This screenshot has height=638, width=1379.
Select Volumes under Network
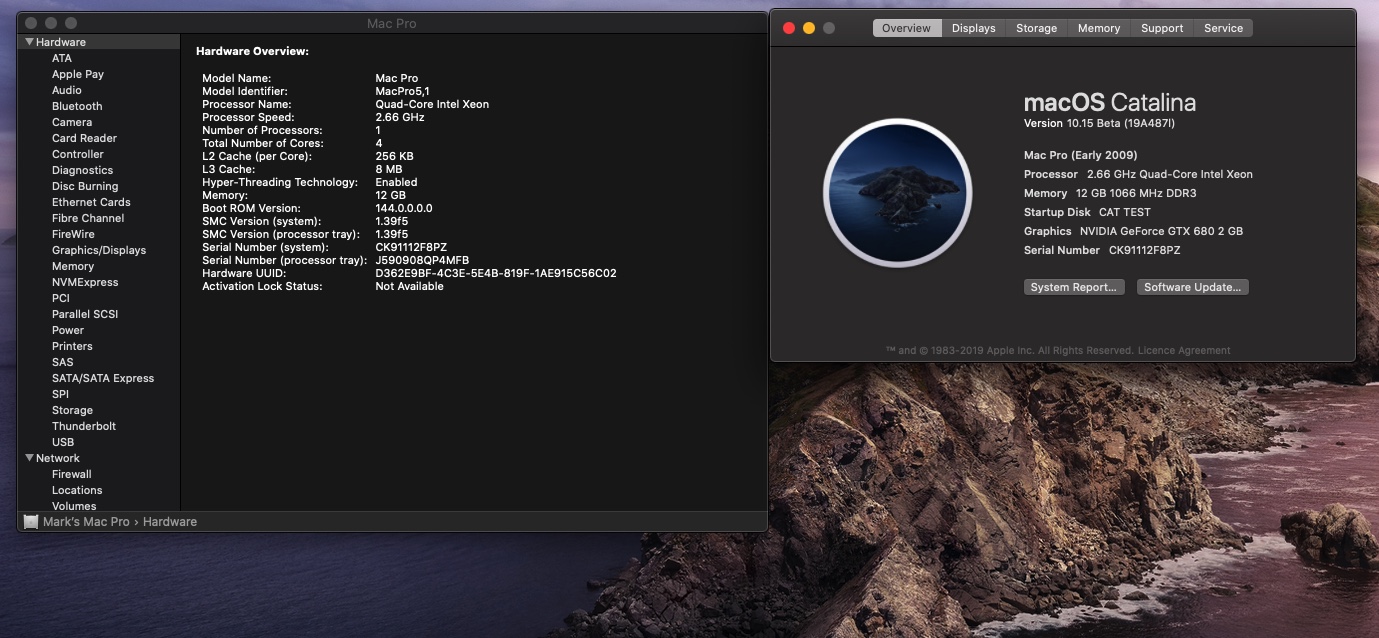(74, 506)
